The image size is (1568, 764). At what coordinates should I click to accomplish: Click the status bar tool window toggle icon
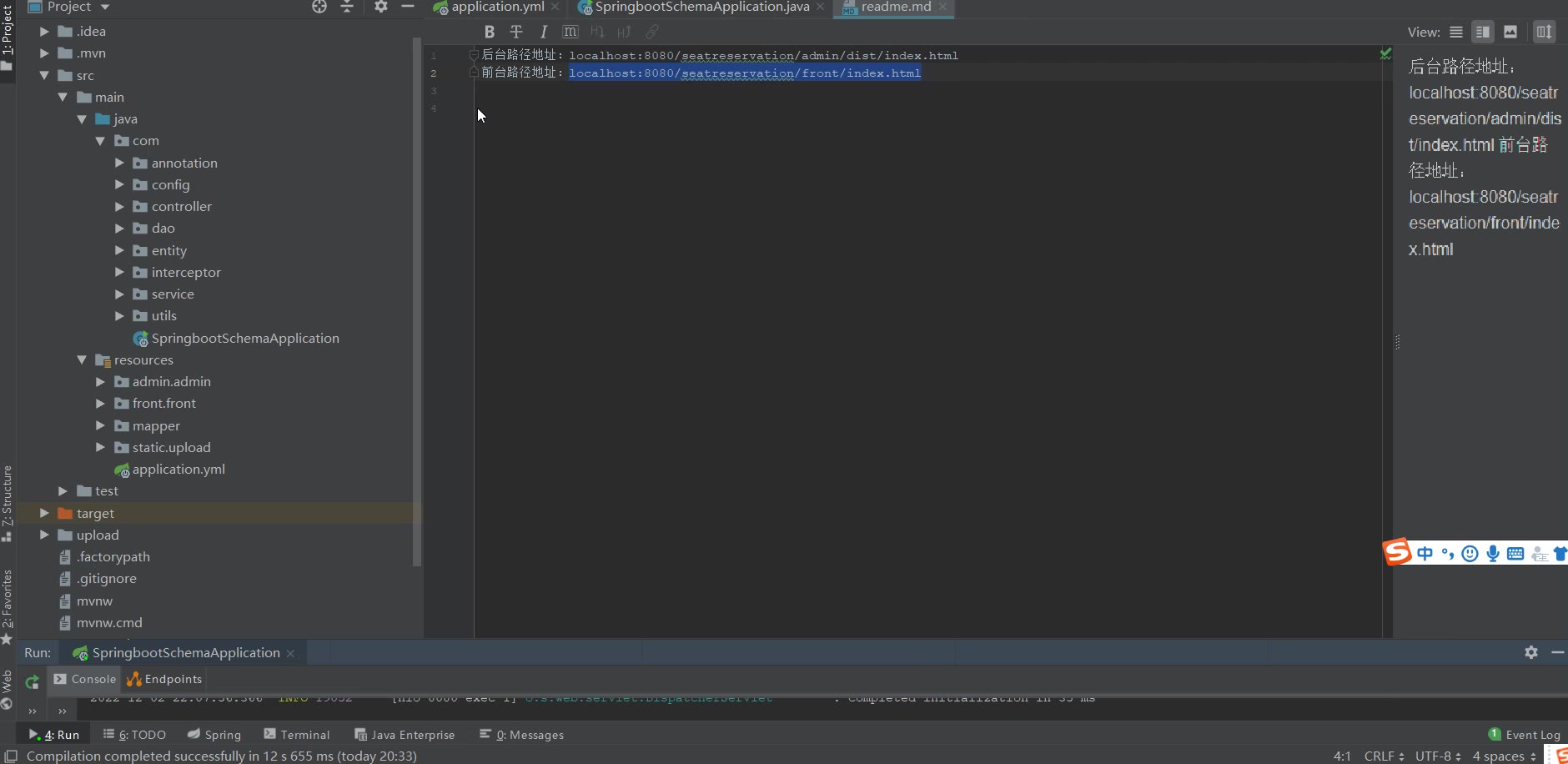[11, 756]
